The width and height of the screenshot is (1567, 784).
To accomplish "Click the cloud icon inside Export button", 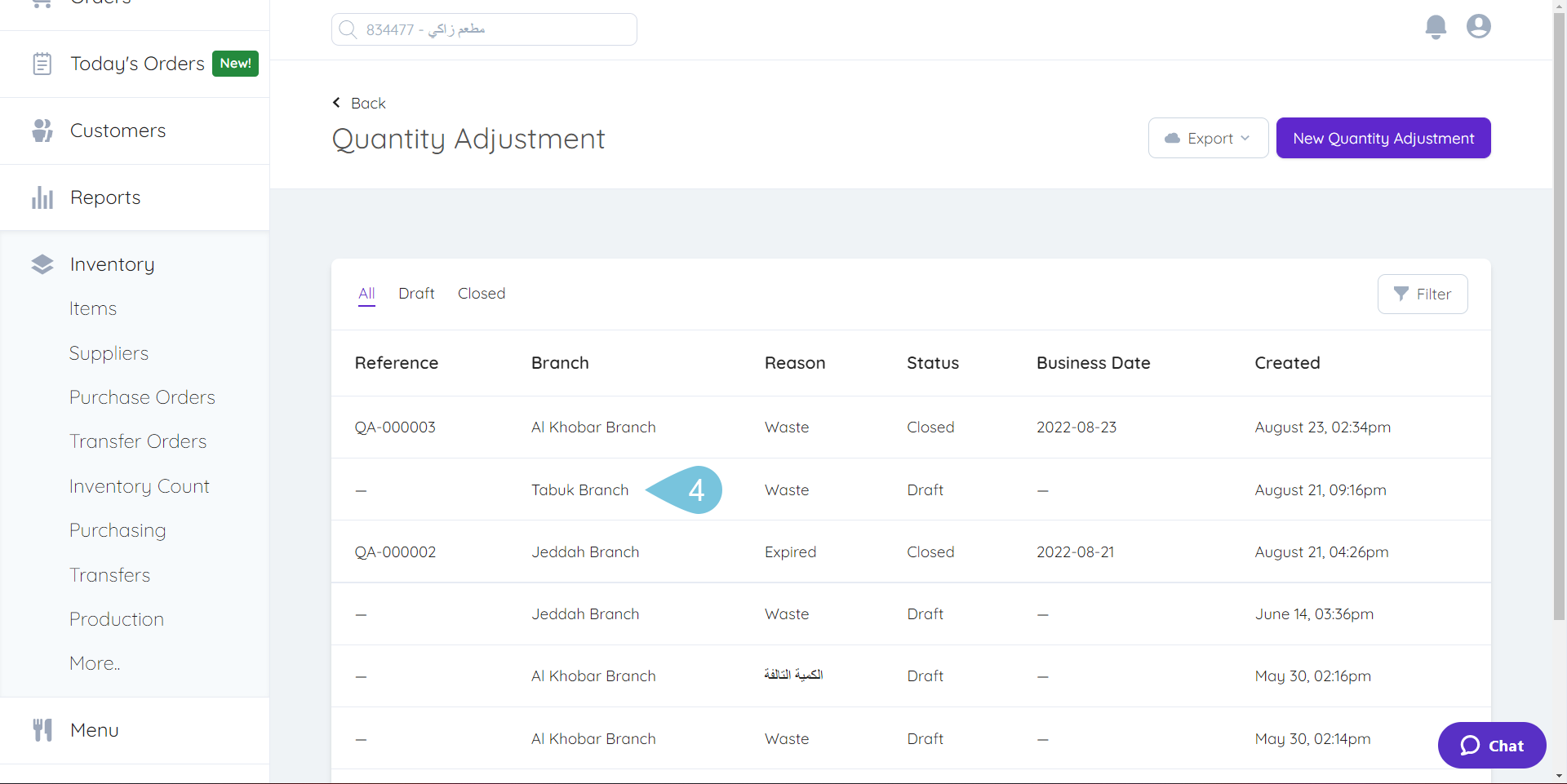I will click(x=1173, y=137).
